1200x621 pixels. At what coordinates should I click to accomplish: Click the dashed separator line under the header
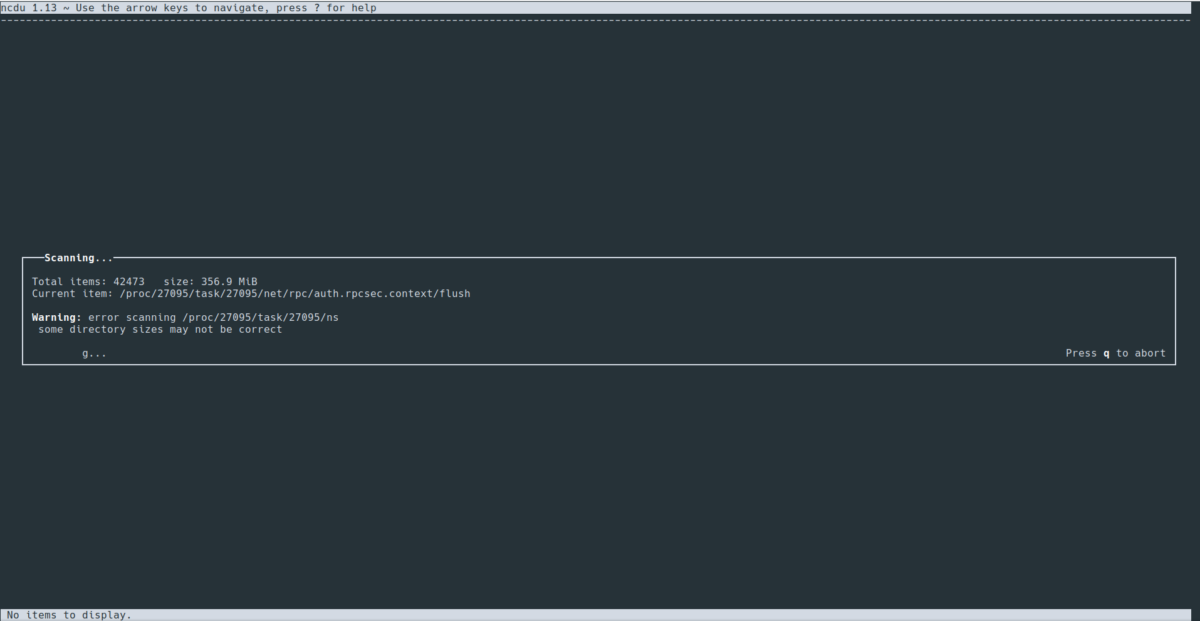point(600,19)
